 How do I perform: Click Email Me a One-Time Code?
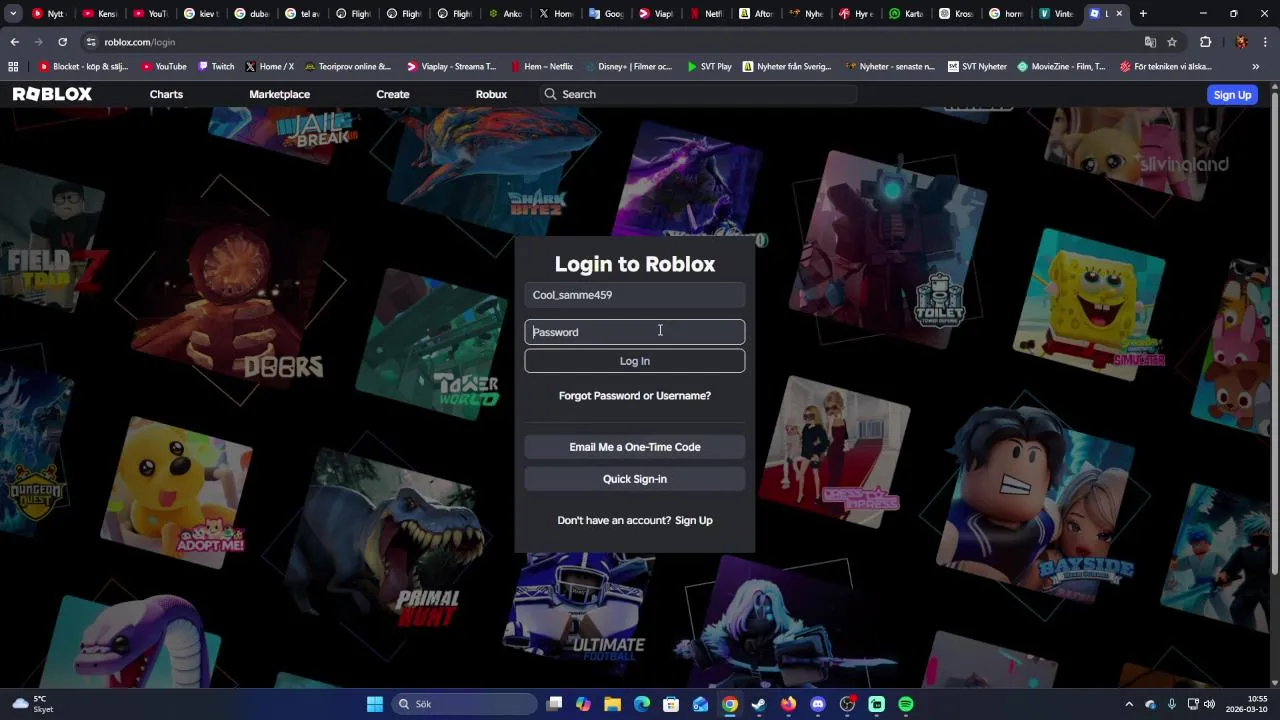635,447
